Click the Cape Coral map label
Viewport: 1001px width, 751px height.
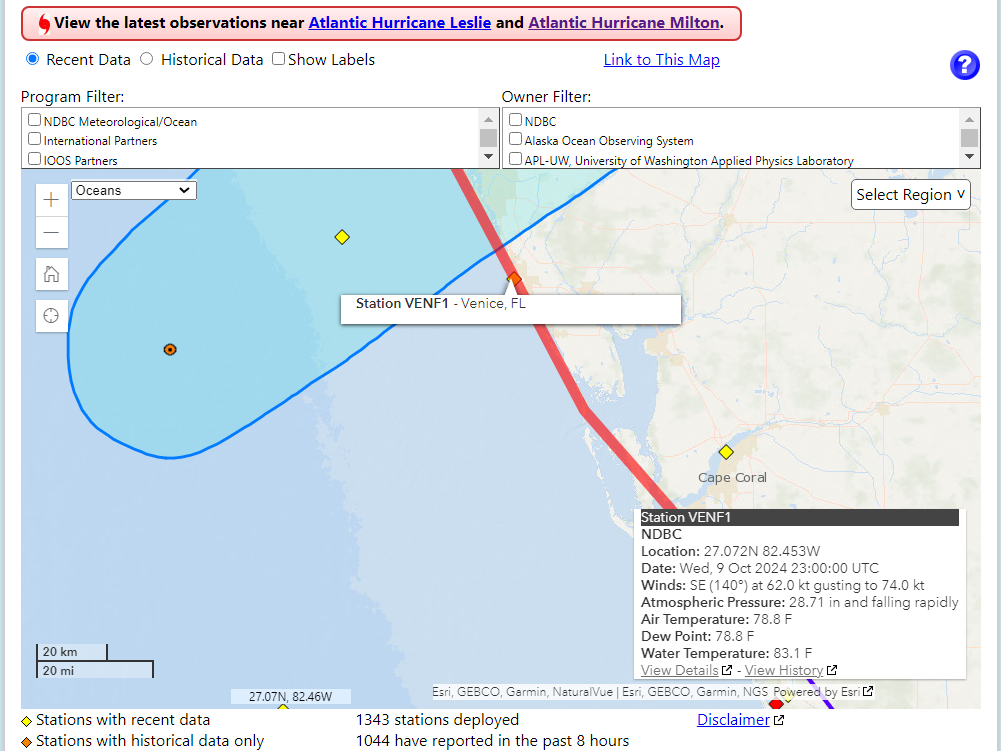coord(732,477)
